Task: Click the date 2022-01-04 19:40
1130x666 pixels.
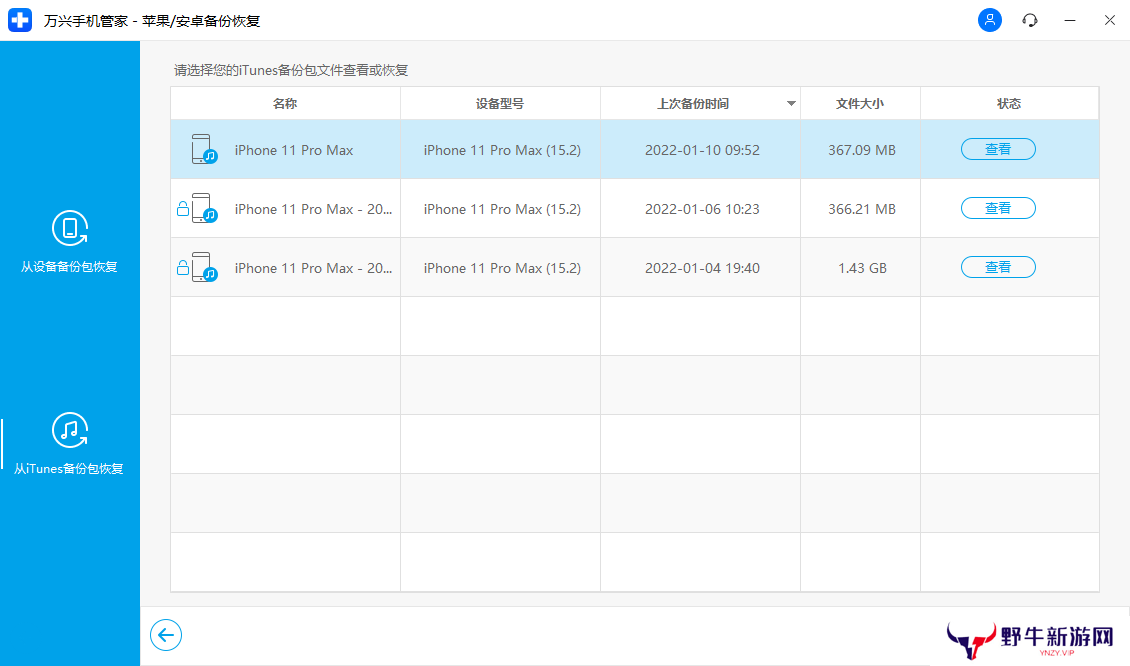Action: tap(702, 268)
